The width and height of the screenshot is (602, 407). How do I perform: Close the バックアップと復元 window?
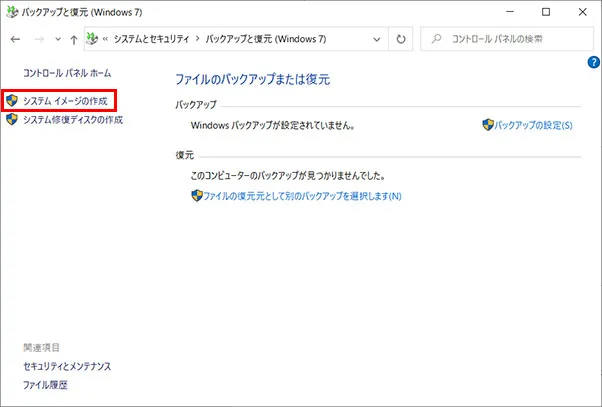[x=582, y=12]
